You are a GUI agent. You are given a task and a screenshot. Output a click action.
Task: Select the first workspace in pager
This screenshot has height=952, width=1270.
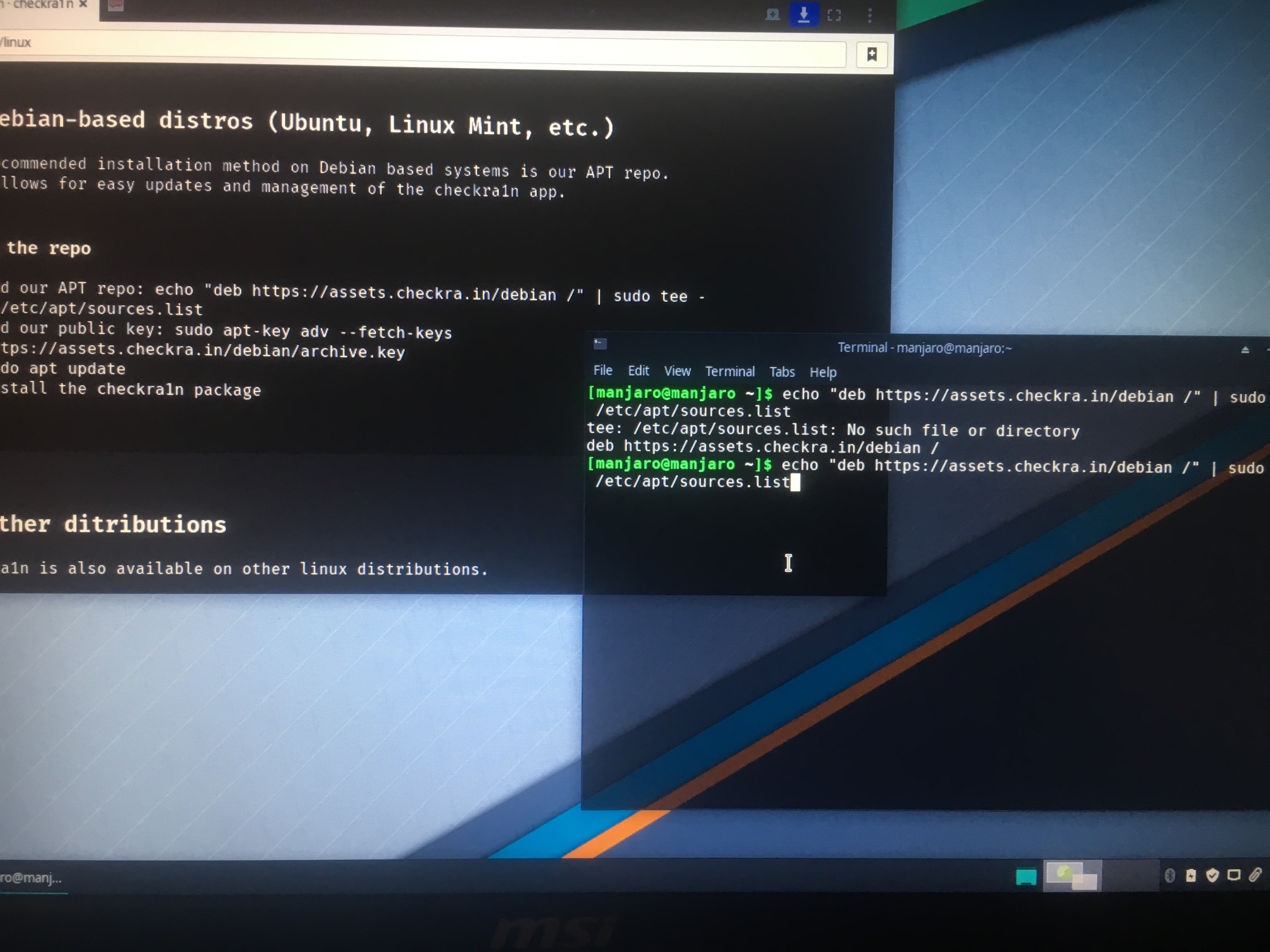(x=1072, y=876)
